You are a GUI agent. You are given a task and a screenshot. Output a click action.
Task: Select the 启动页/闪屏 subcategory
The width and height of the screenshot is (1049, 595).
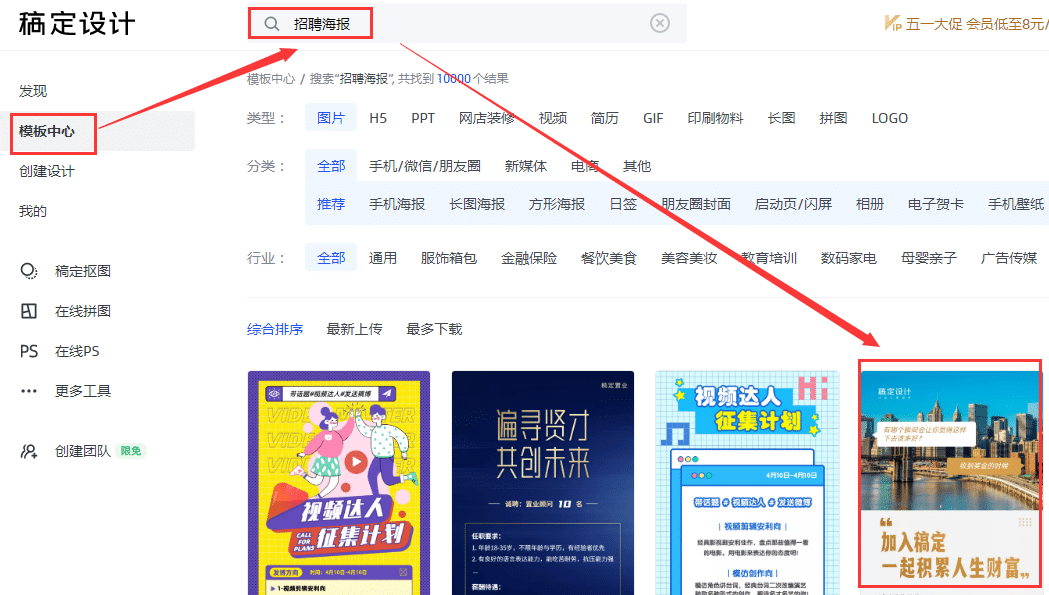pyautogui.click(x=793, y=204)
